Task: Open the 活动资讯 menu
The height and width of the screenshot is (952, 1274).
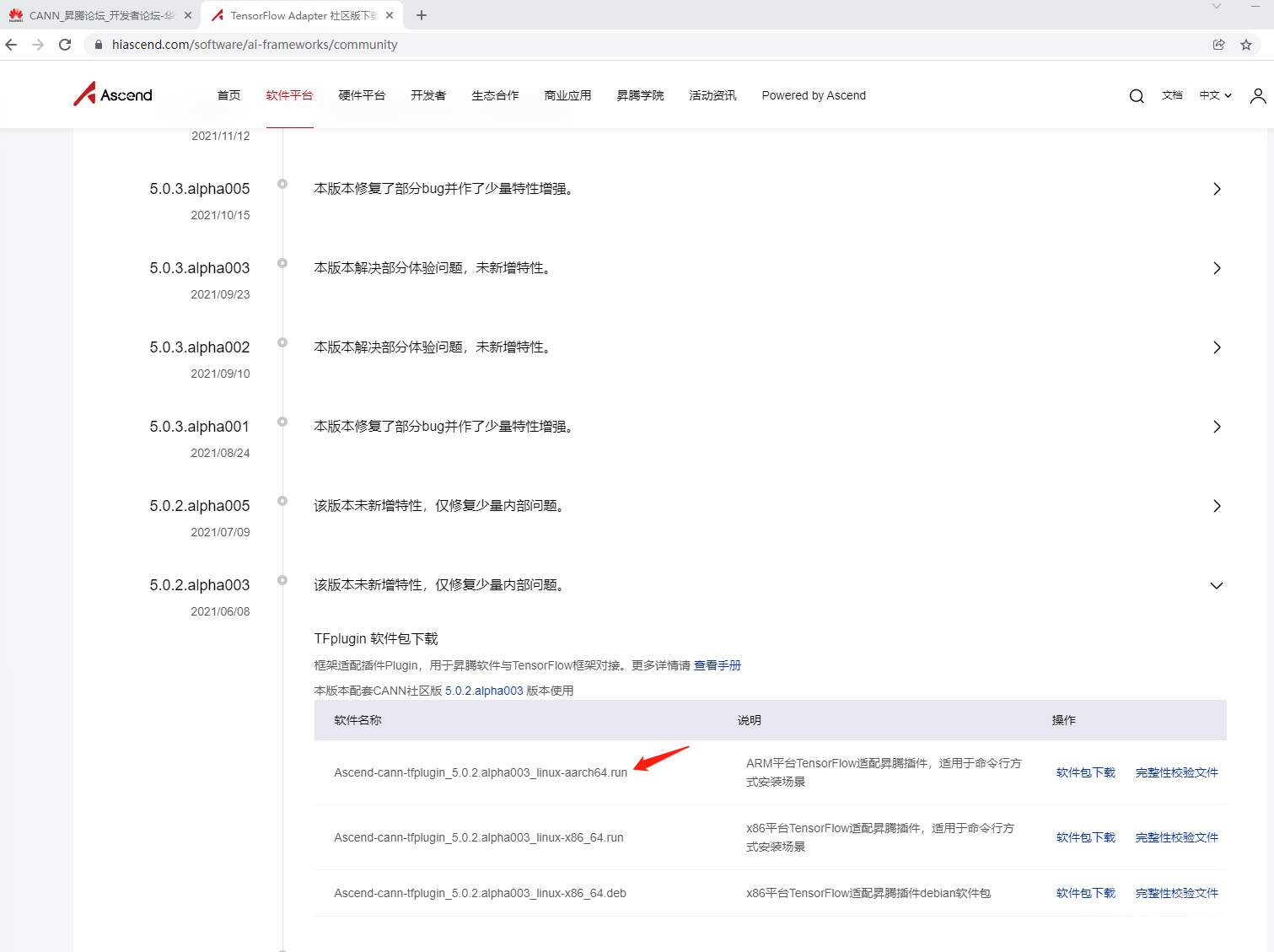Action: [712, 95]
